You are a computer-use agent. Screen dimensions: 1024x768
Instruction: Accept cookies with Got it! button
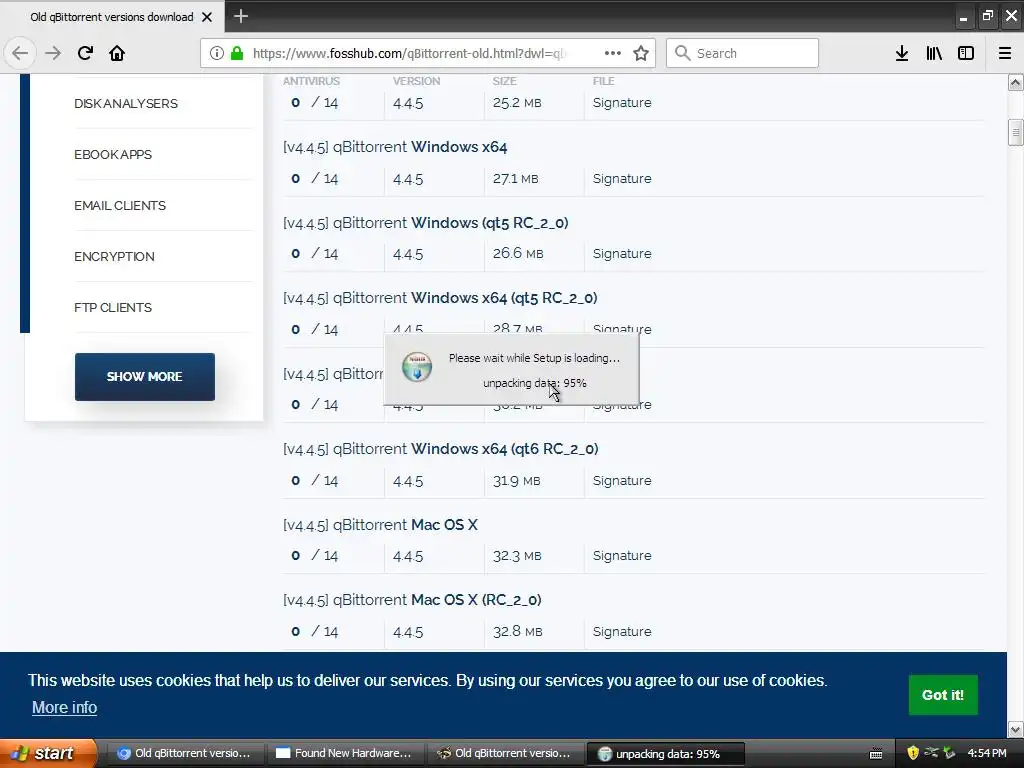tap(943, 695)
